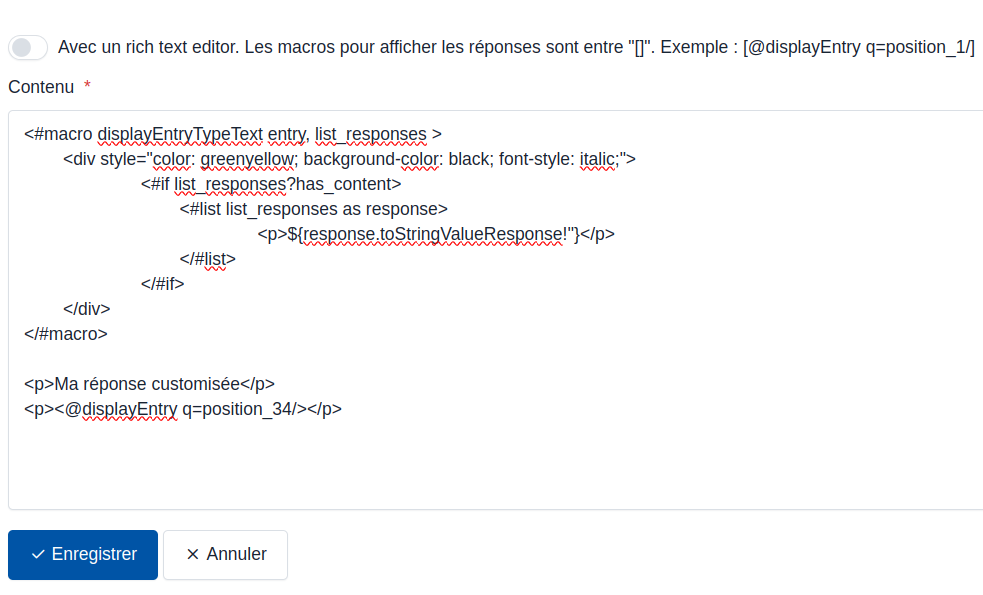Viewport: 983px width, 595px height.
Task: Place cursor on the '</#macro>' line
Action: click(x=66, y=334)
